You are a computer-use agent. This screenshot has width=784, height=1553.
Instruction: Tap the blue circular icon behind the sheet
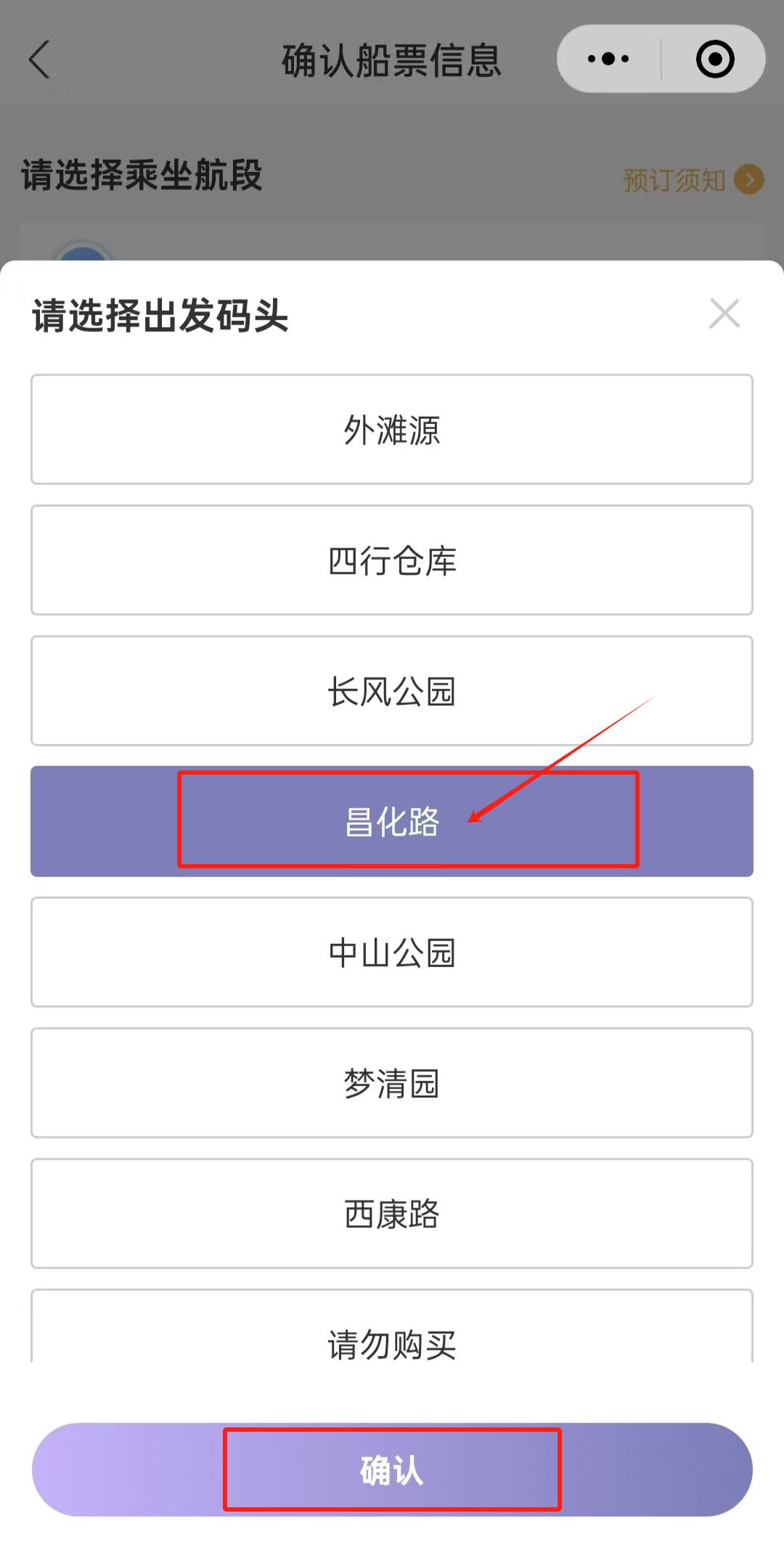click(83, 252)
